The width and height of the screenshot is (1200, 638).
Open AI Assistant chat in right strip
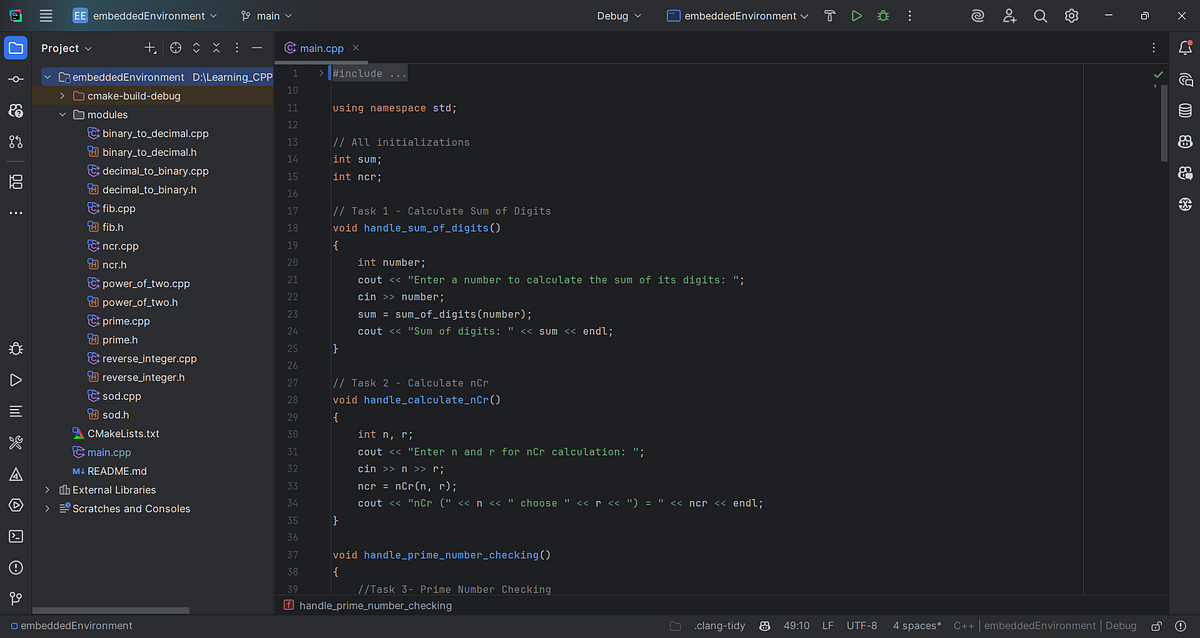point(1185,79)
